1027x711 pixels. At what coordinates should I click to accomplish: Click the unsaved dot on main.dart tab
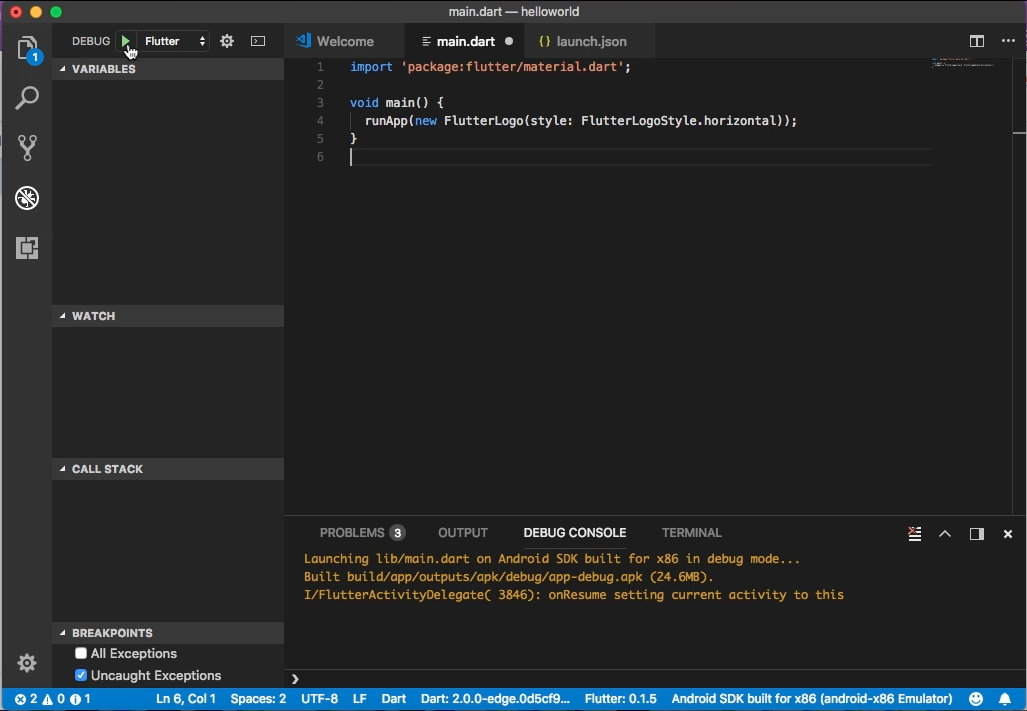click(x=509, y=41)
